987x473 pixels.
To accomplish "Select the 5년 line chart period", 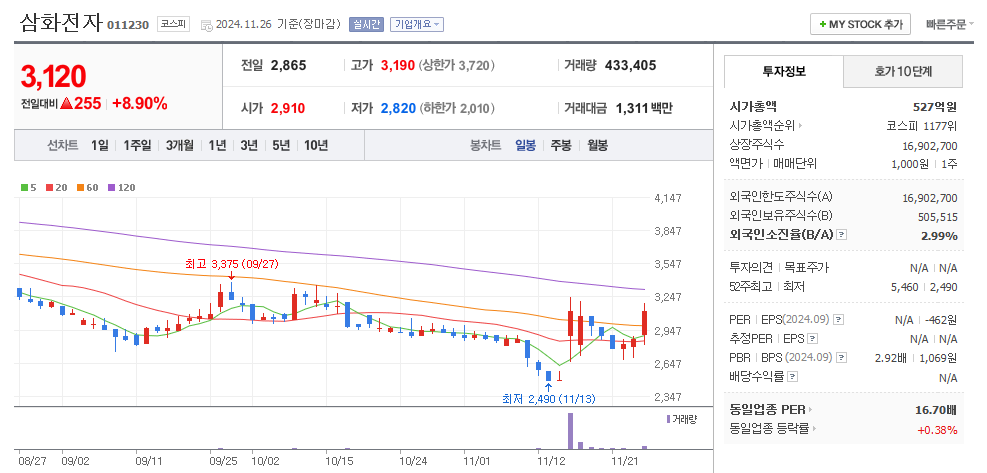I will [x=281, y=145].
